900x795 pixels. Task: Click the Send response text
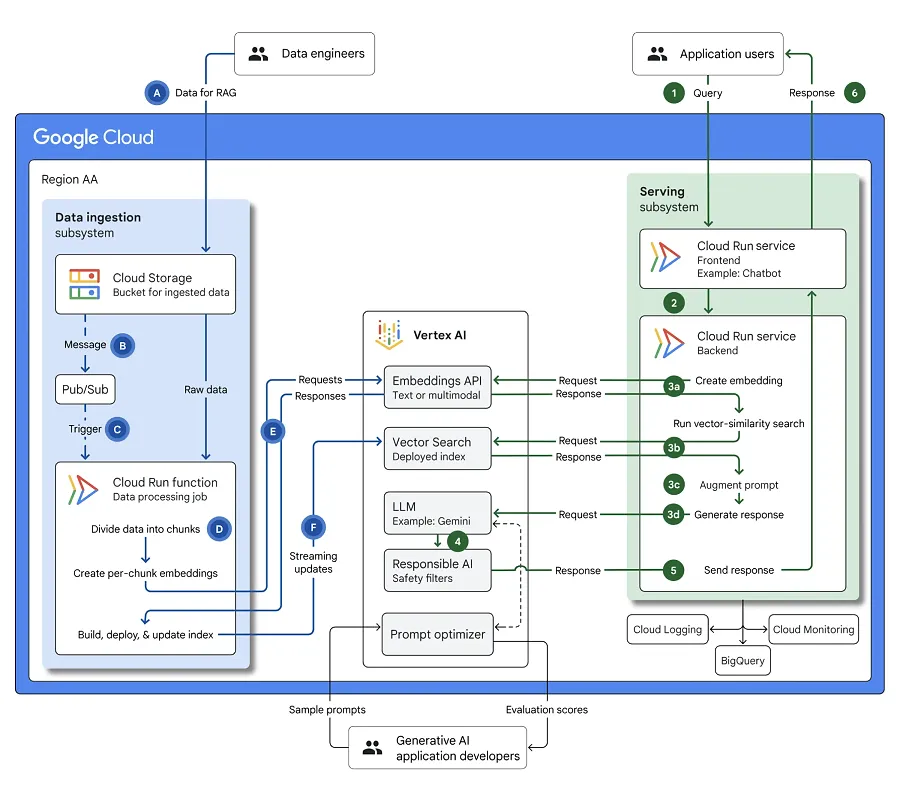click(739, 570)
